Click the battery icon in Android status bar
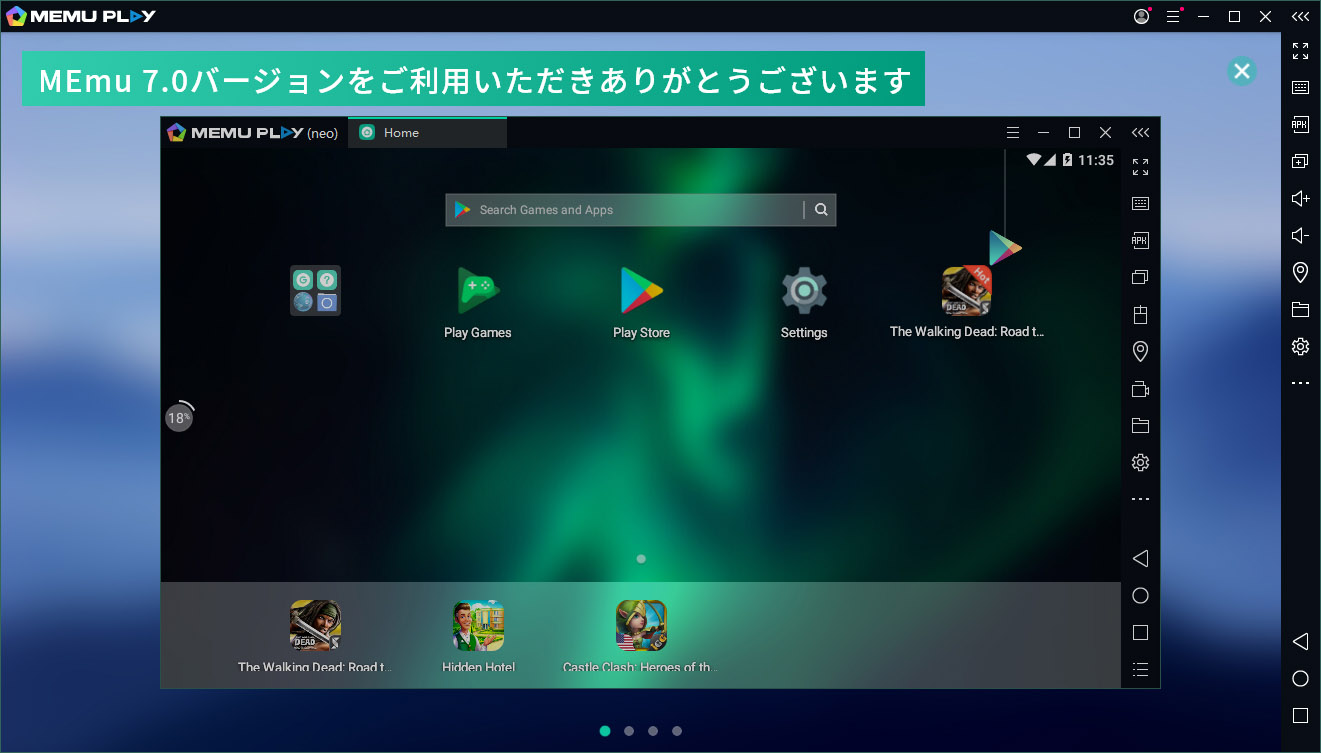The width and height of the screenshot is (1321, 753). click(x=1067, y=160)
